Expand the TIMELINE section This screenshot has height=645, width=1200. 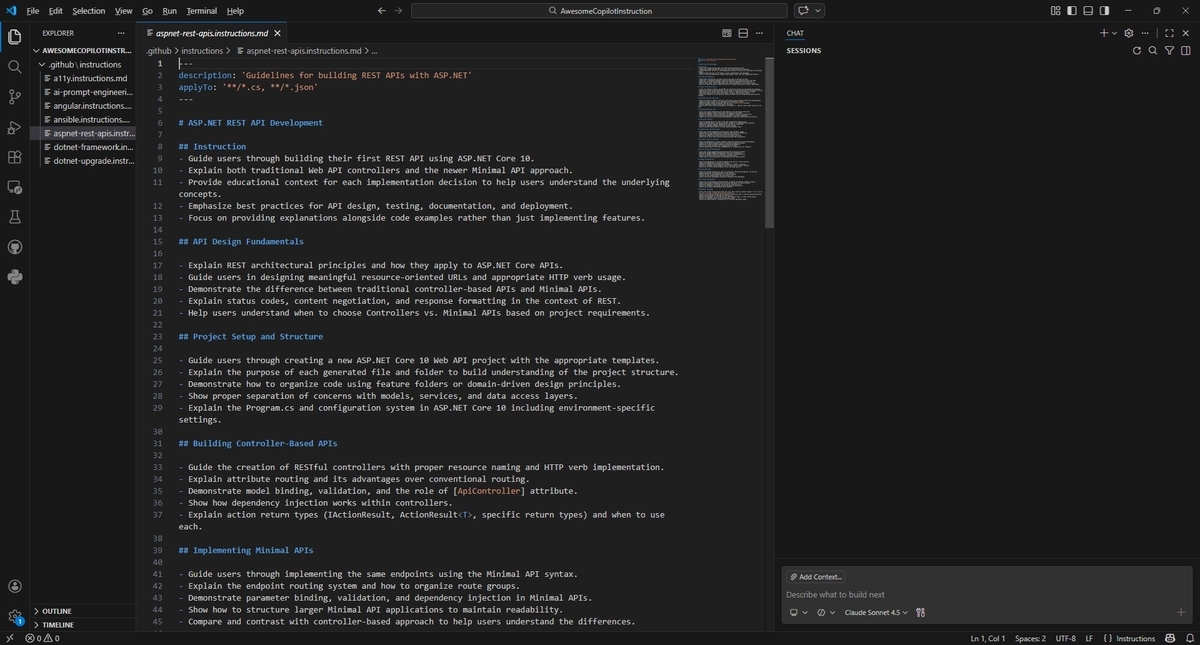(x=57, y=625)
